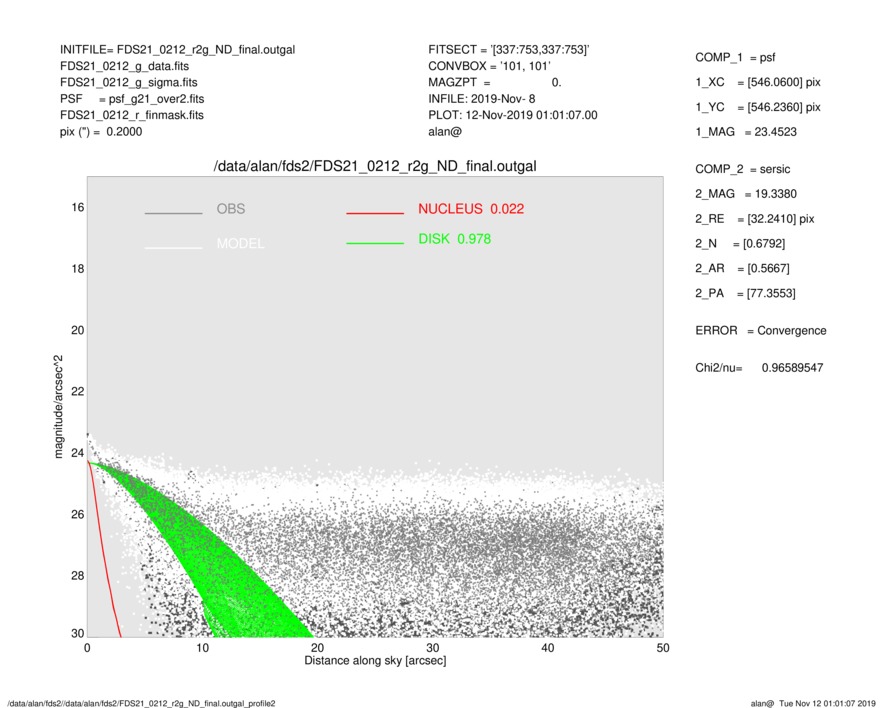Click the footer timestamp Tue Nov 12 01:01:07 2019
885x708 pixels.
[827, 703]
